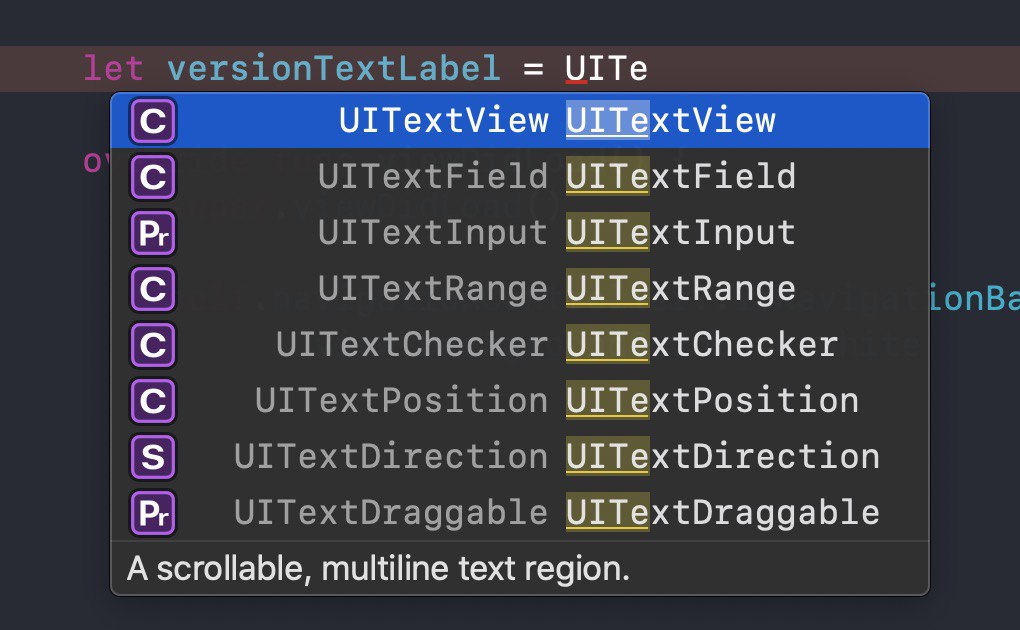Pick the UITextInput protocol suggestion
Viewport: 1020px width, 630px height.
[x=520, y=233]
